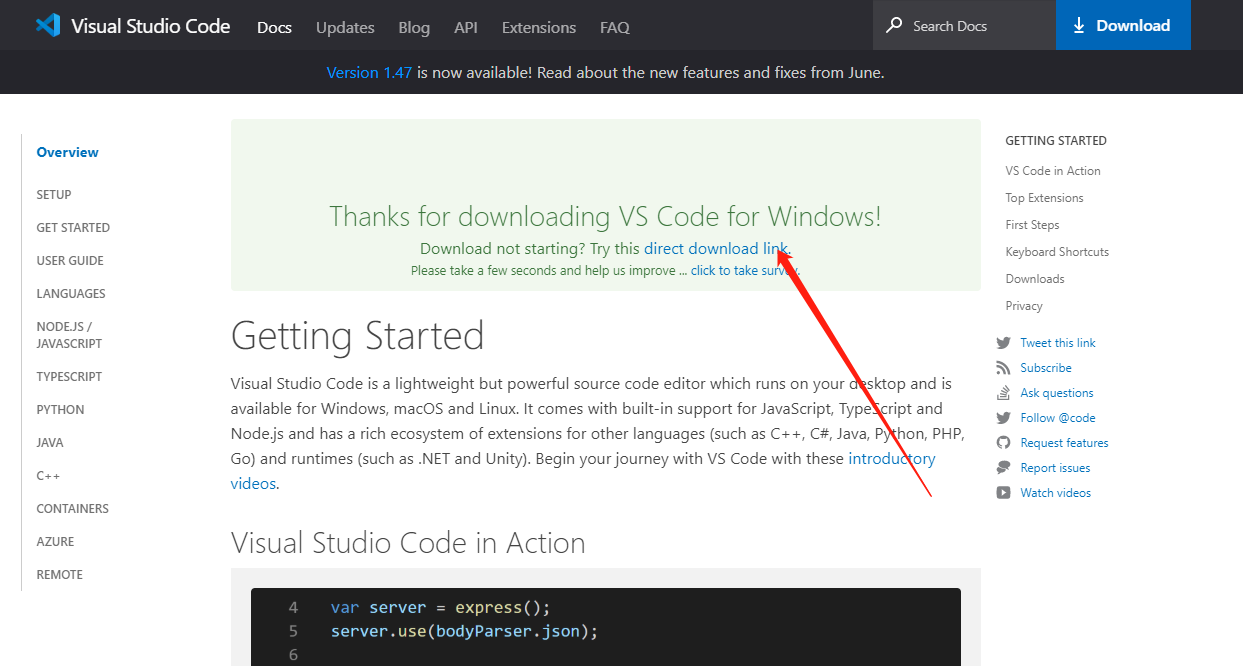Click the comment icon beside Report issues
Image resolution: width=1243 pixels, height=666 pixels.
[x=1003, y=468]
